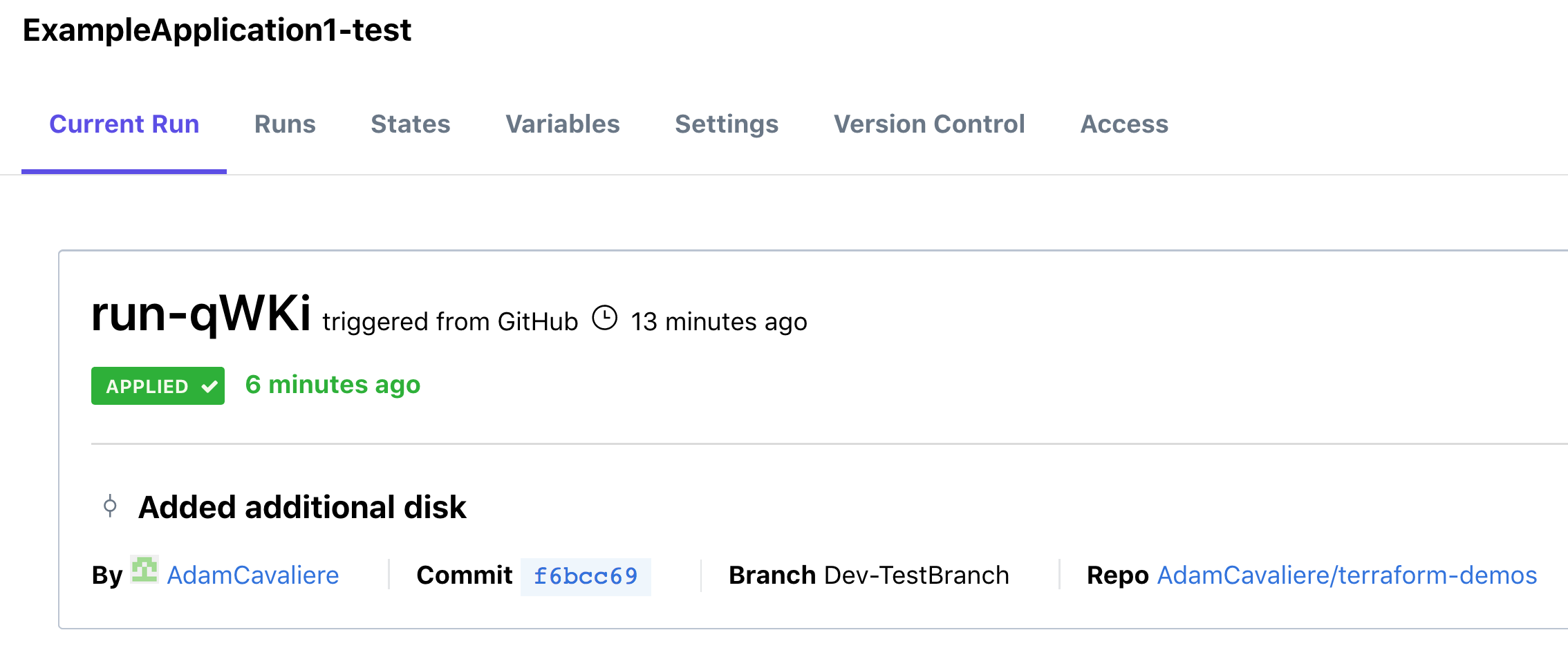This screenshot has width=1568, height=648.
Task: Open the Access tab
Action: click(1124, 124)
